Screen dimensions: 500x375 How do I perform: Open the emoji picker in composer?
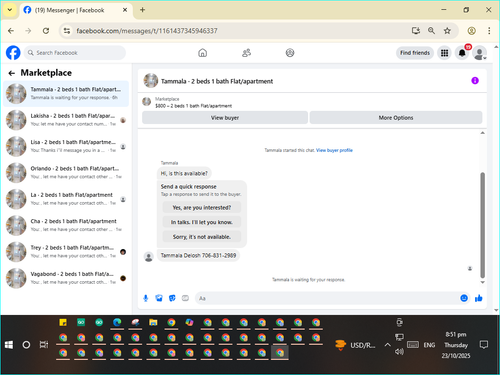464,298
